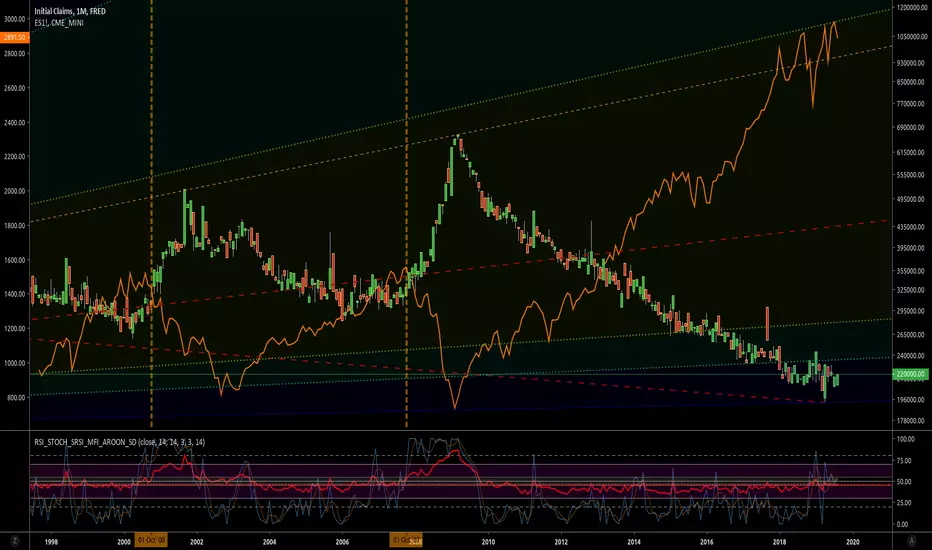Click the 800.00 left axis label
The width and height of the screenshot is (932, 550).
pyautogui.click(x=16, y=397)
